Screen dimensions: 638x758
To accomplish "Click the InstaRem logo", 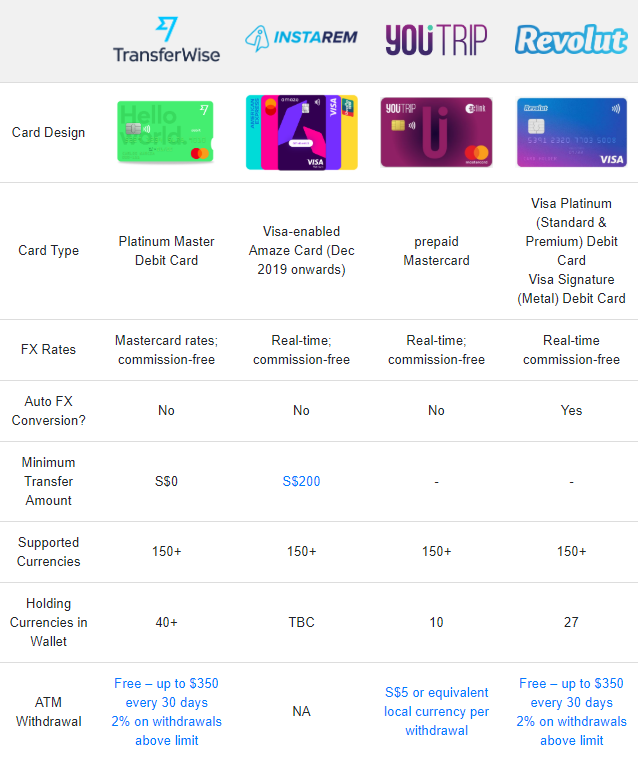I will (x=301, y=39).
